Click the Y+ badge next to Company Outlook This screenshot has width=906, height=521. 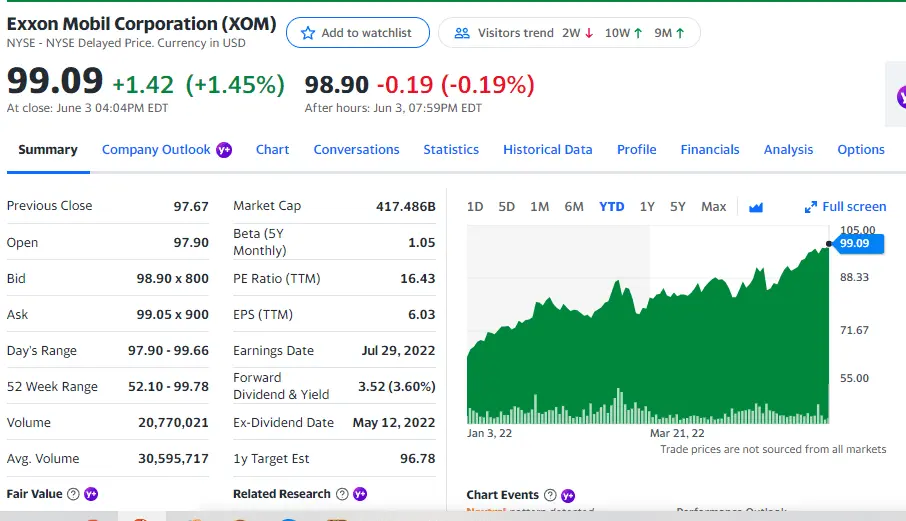coord(224,150)
